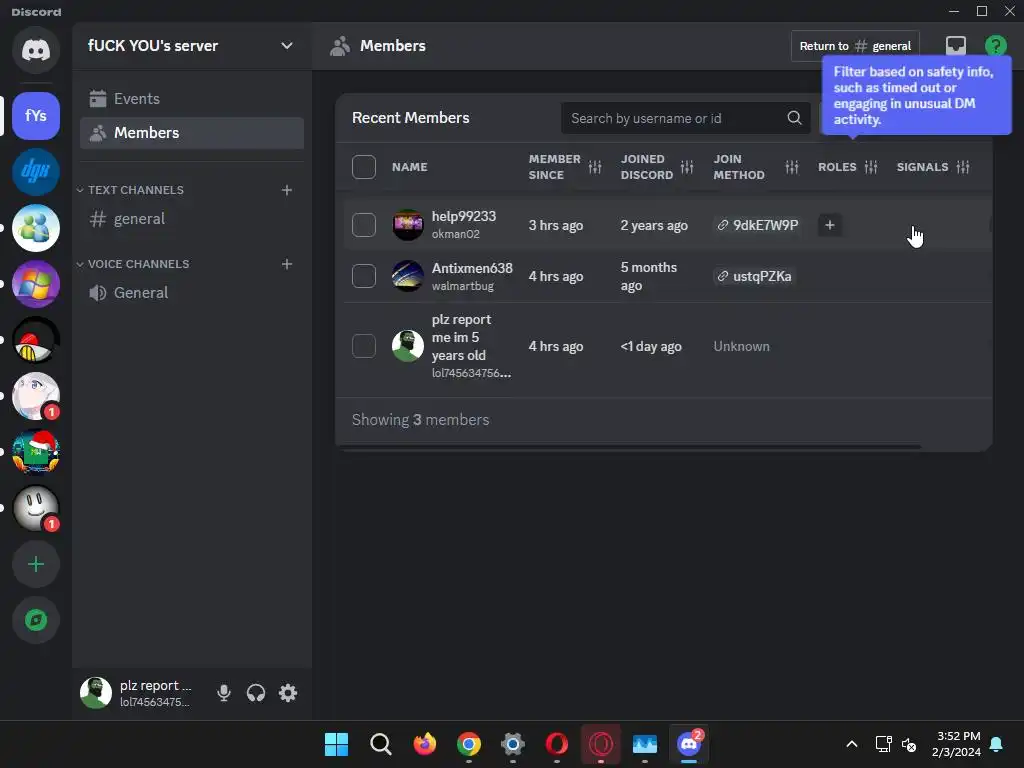Image resolution: width=1024 pixels, height=768 pixels.
Task: Open the red-capped ball server icon
Action: pyautogui.click(x=36, y=340)
